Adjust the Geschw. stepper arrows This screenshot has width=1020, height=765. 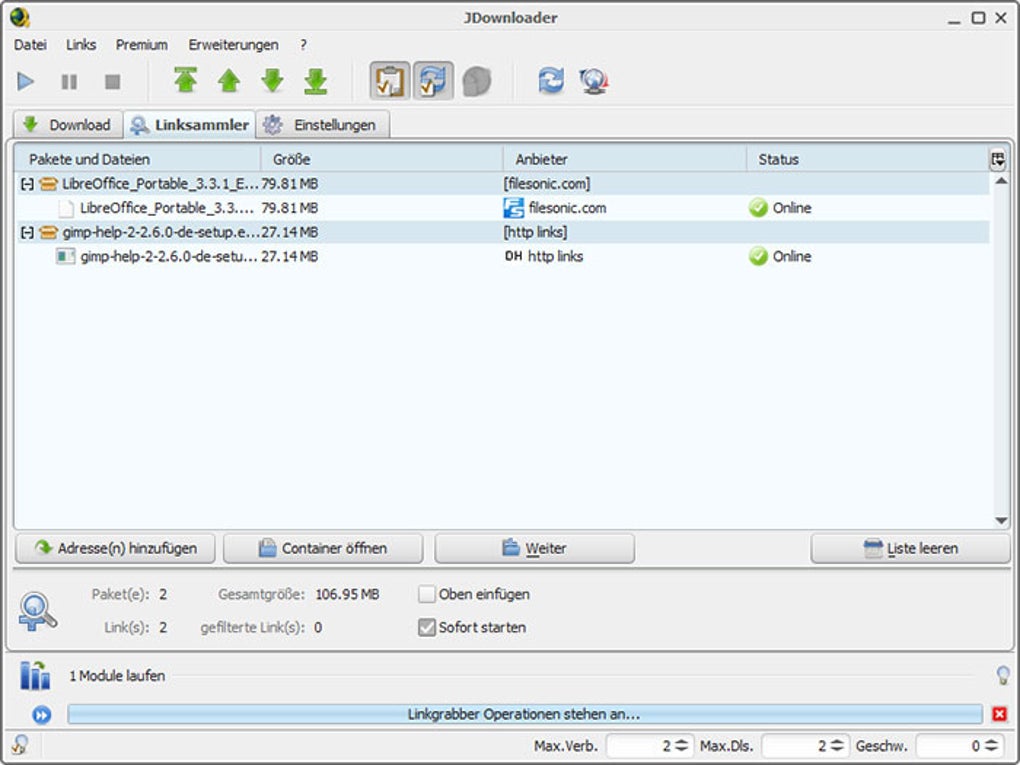(991, 745)
